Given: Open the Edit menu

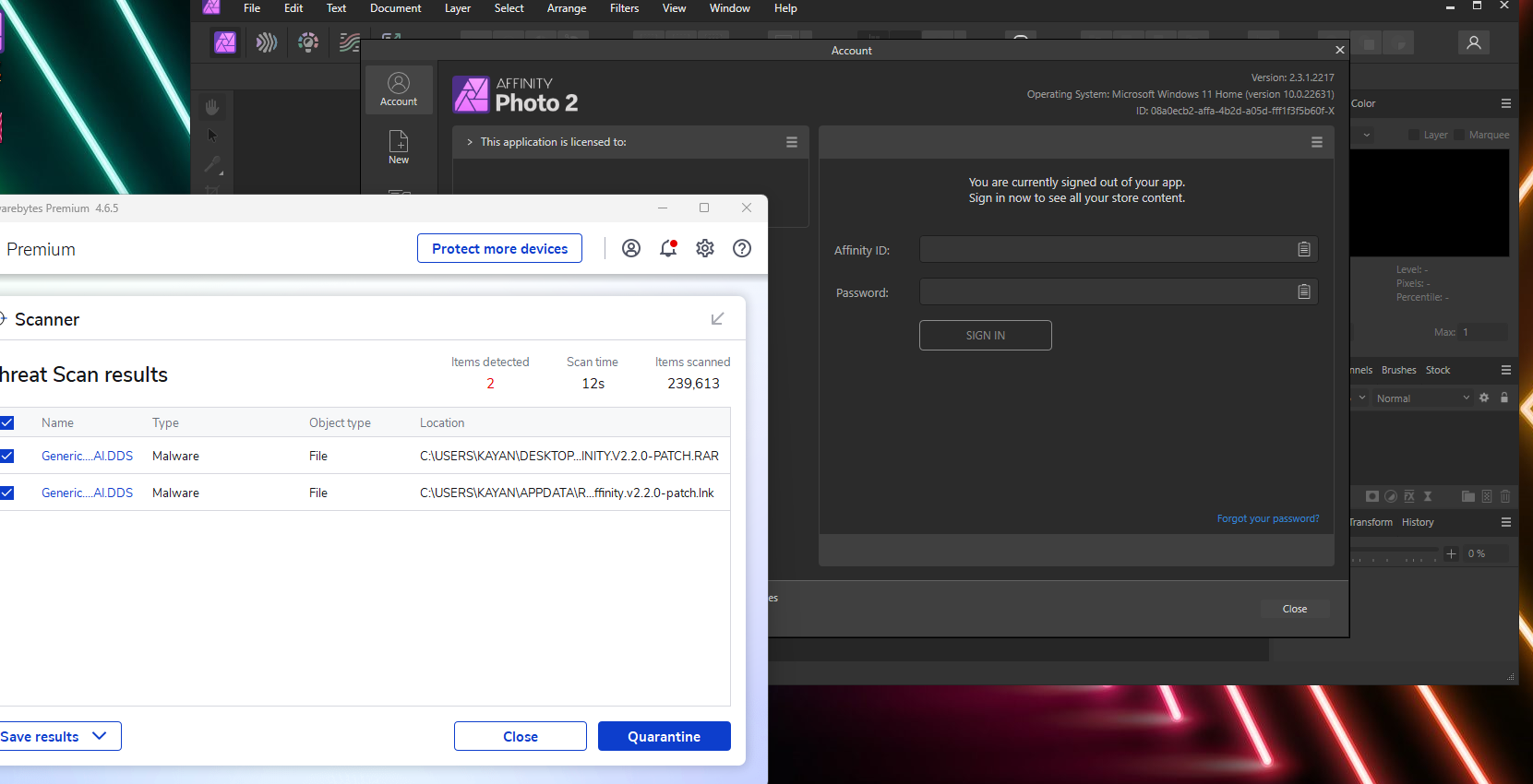Looking at the screenshot, I should coord(293,8).
